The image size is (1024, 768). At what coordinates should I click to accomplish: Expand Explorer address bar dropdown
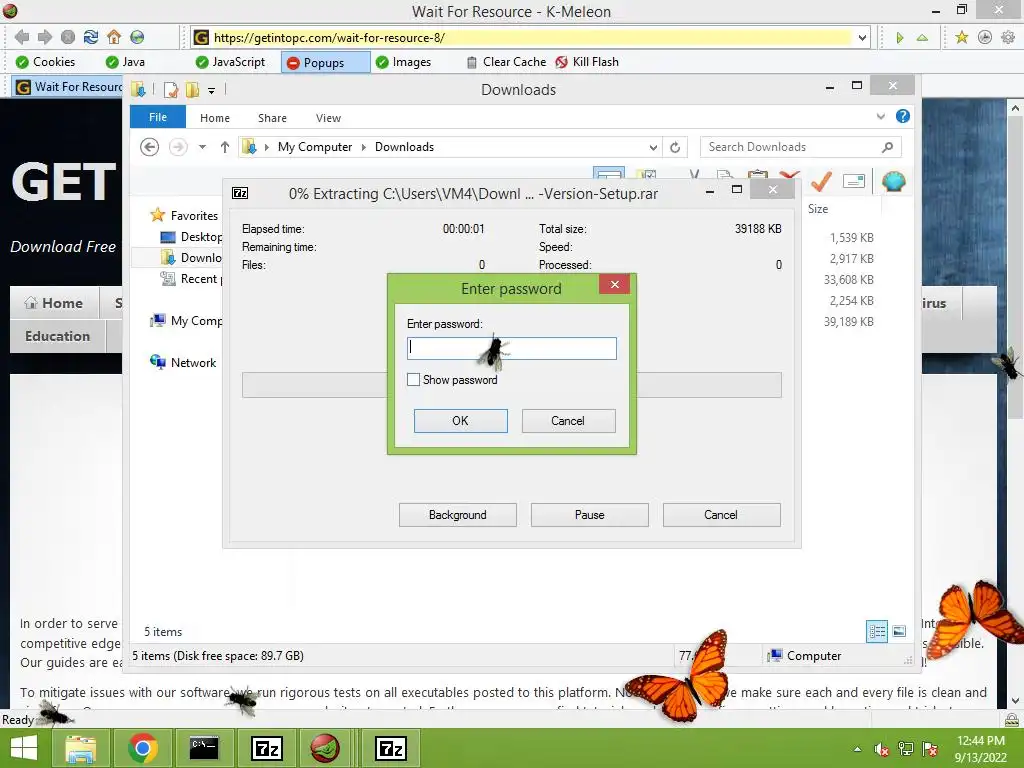coord(652,148)
